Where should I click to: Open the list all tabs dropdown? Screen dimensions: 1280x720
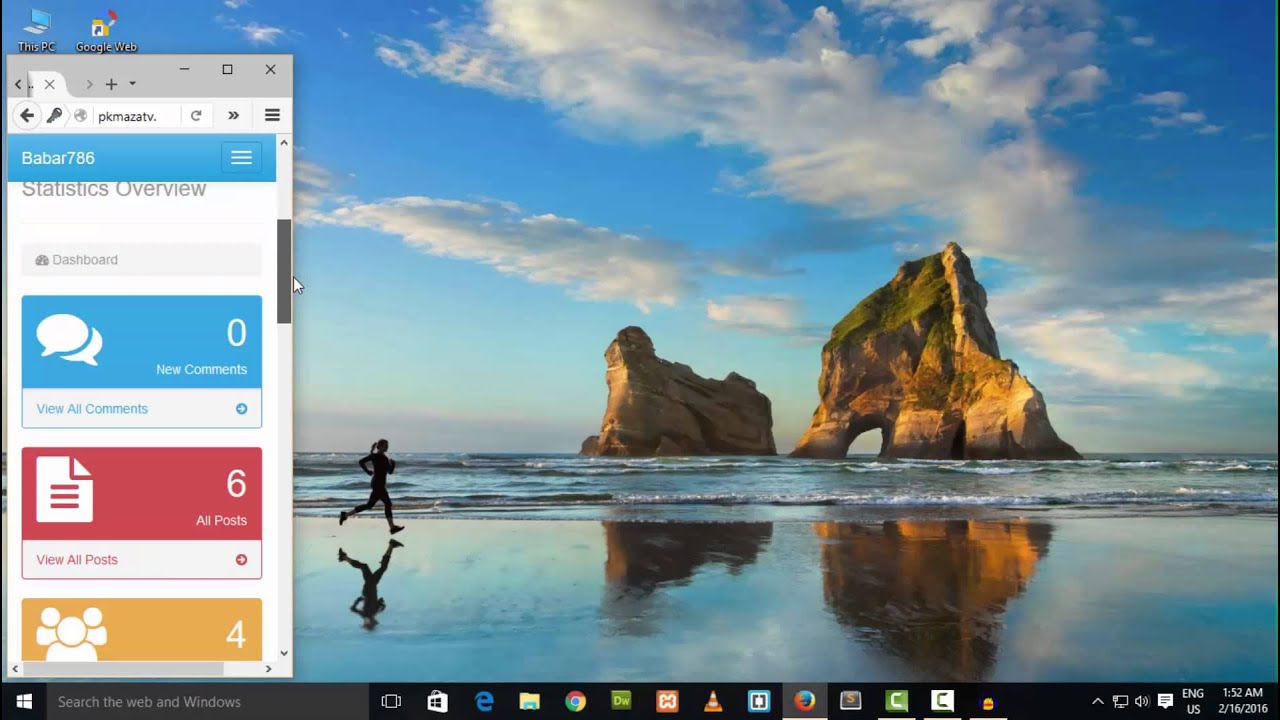[x=132, y=84]
